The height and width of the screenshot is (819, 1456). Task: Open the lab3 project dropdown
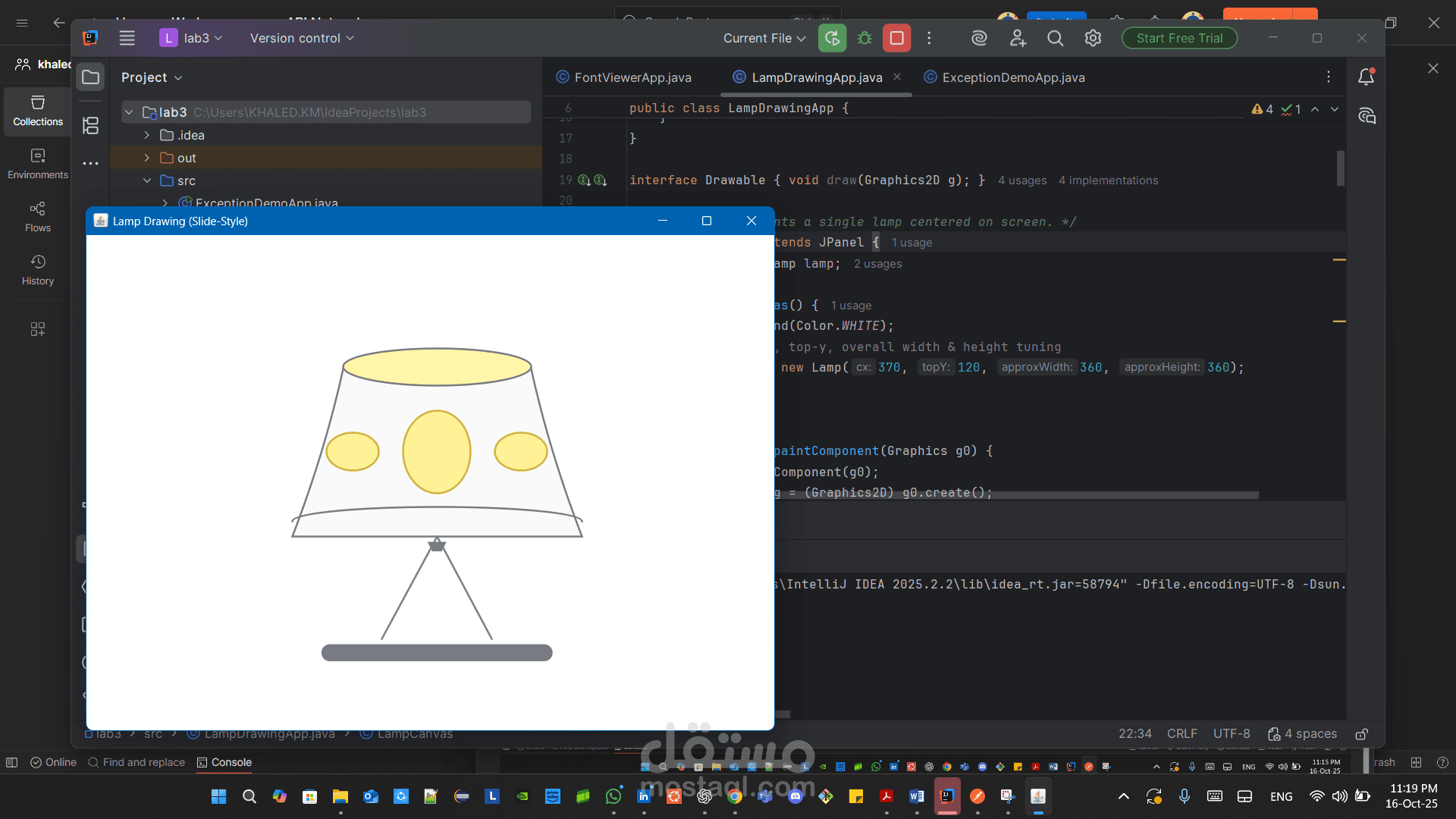tap(191, 38)
